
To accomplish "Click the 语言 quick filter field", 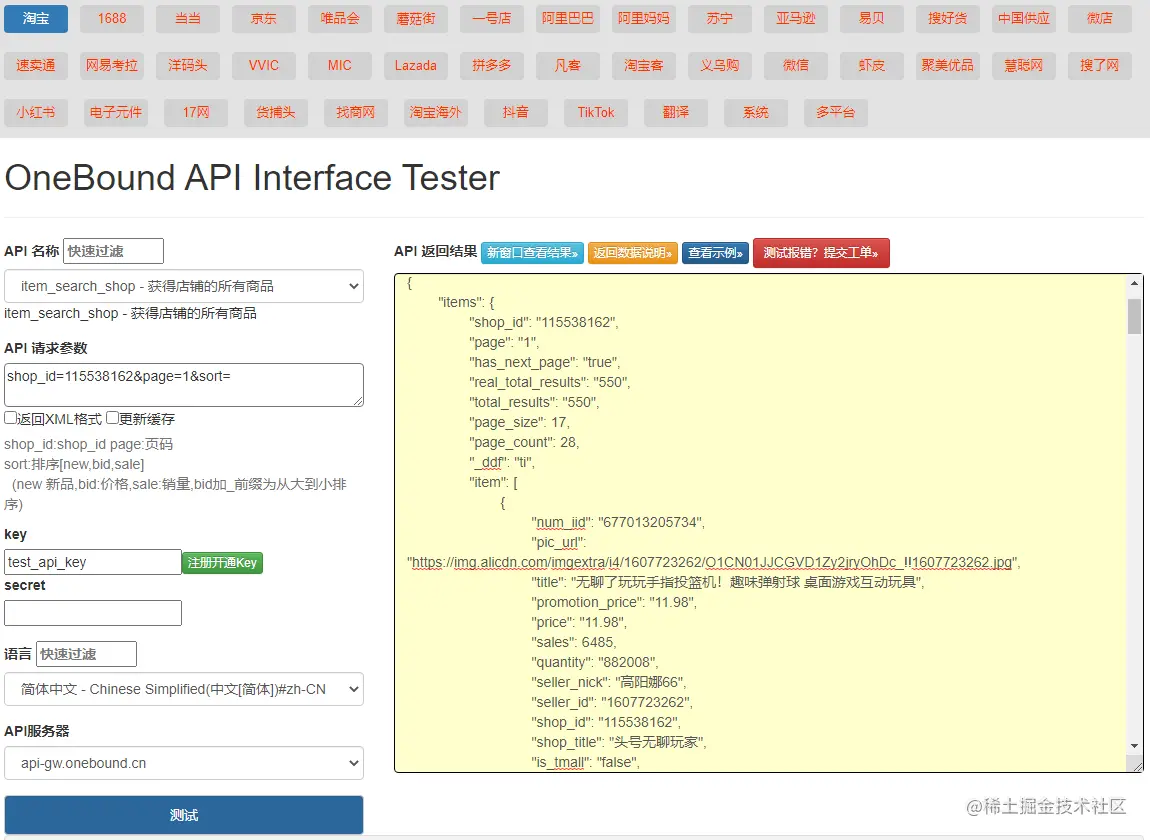I will (x=87, y=654).
